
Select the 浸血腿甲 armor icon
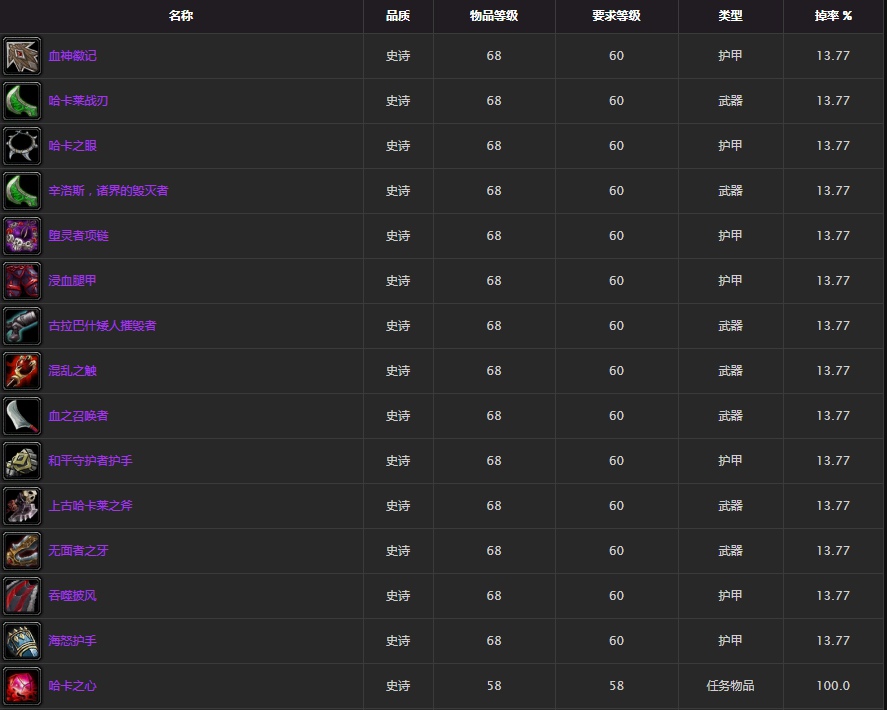(x=22, y=281)
